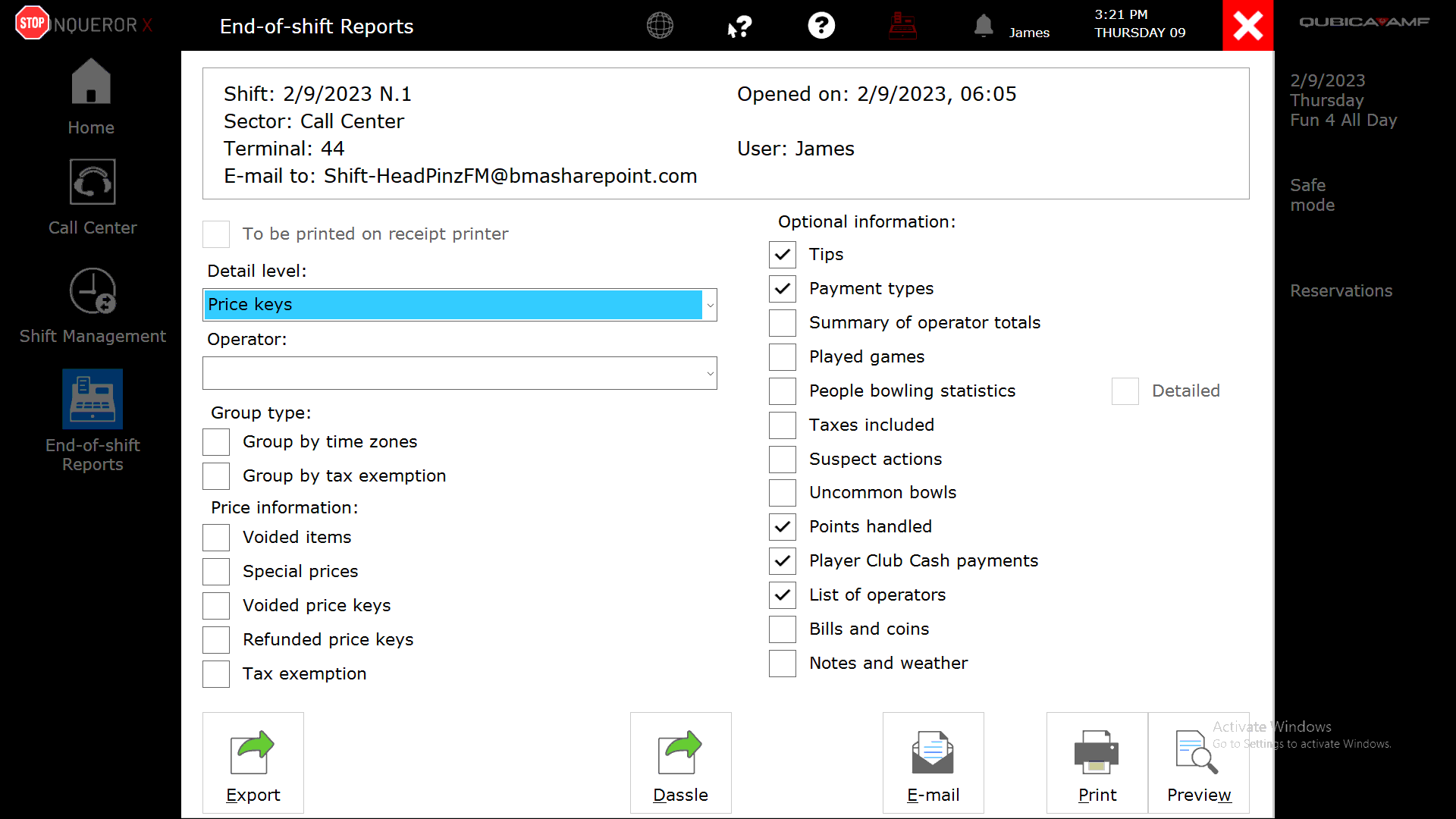Viewport: 1456px width, 819px height.
Task: Check People bowling statistics
Action: 783,391
